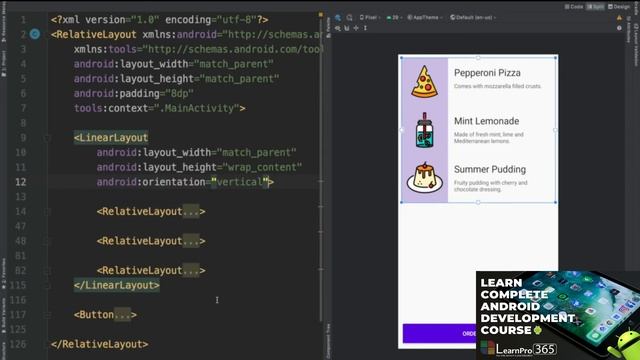Click the orientation for preview icon
This screenshot has height=360, width=640.
pyautogui.click(x=349, y=18)
